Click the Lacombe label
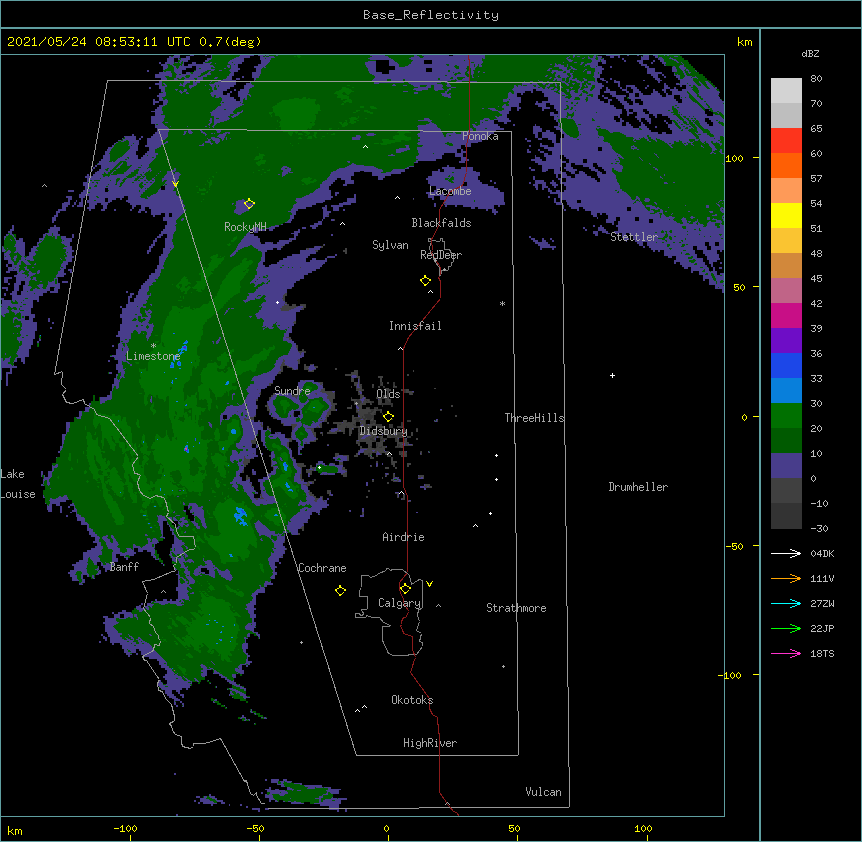Screen dimensions: 862x842 tap(450, 191)
